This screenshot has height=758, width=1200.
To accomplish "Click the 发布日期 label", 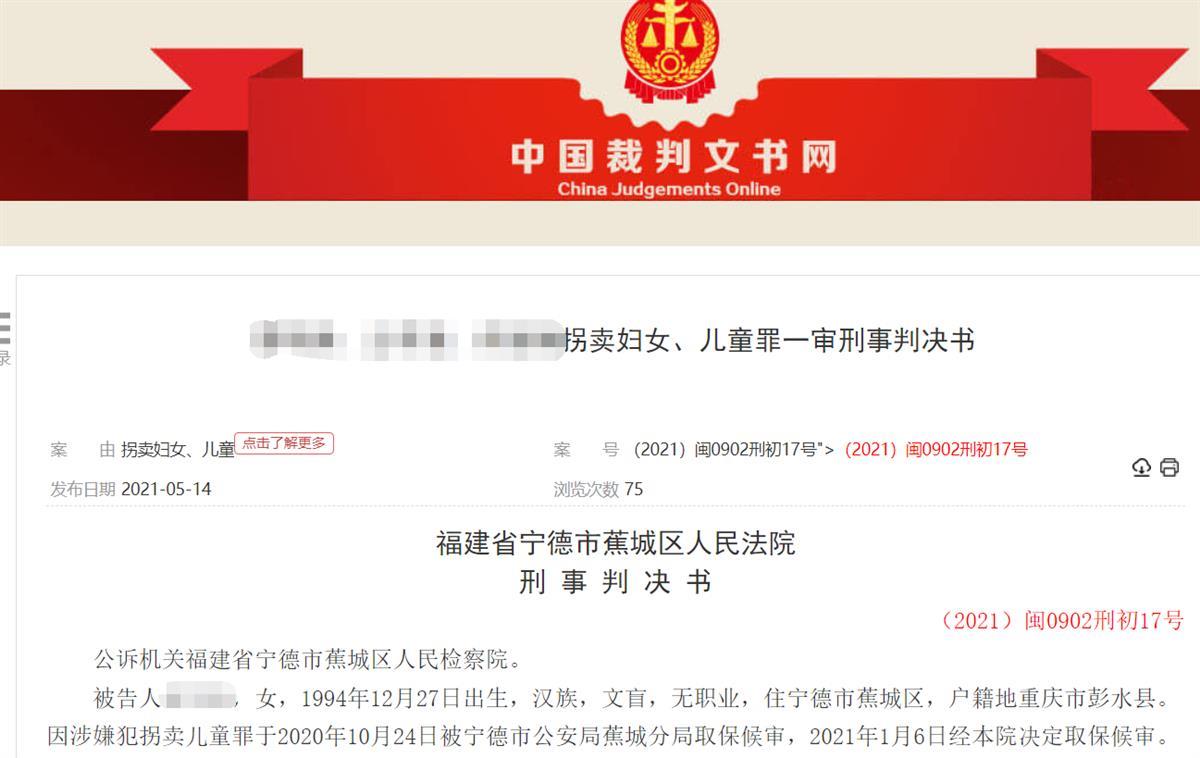I will coord(83,490).
